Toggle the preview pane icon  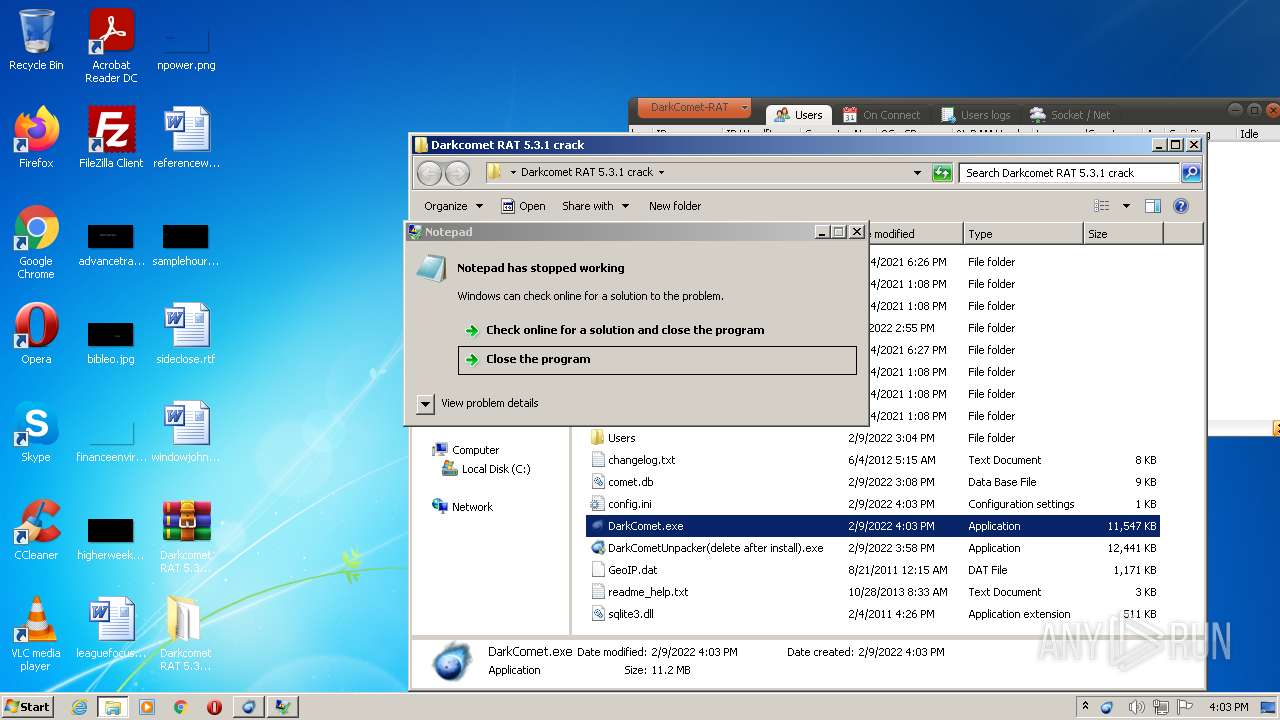tap(1152, 206)
